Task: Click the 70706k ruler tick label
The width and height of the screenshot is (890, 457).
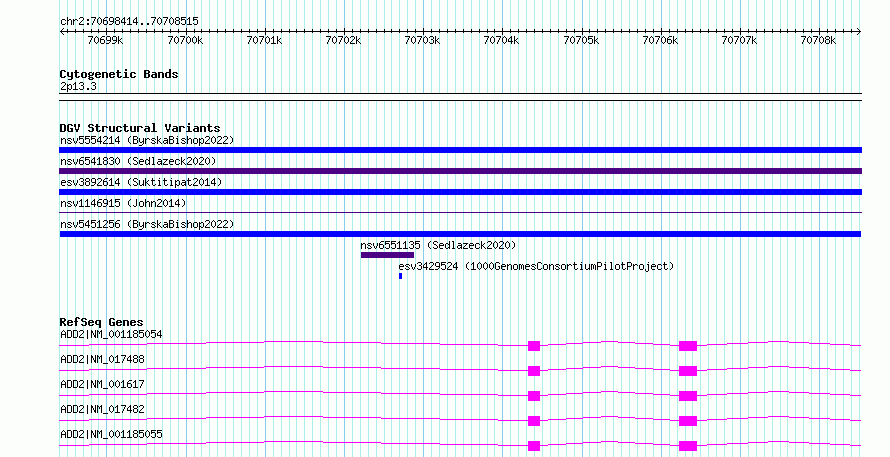Action: pyautogui.click(x=660, y=40)
